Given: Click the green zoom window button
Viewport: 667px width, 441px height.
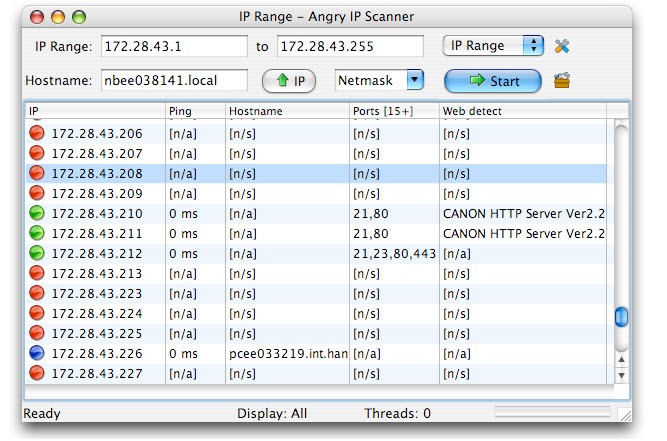Looking at the screenshot, I should point(79,17).
